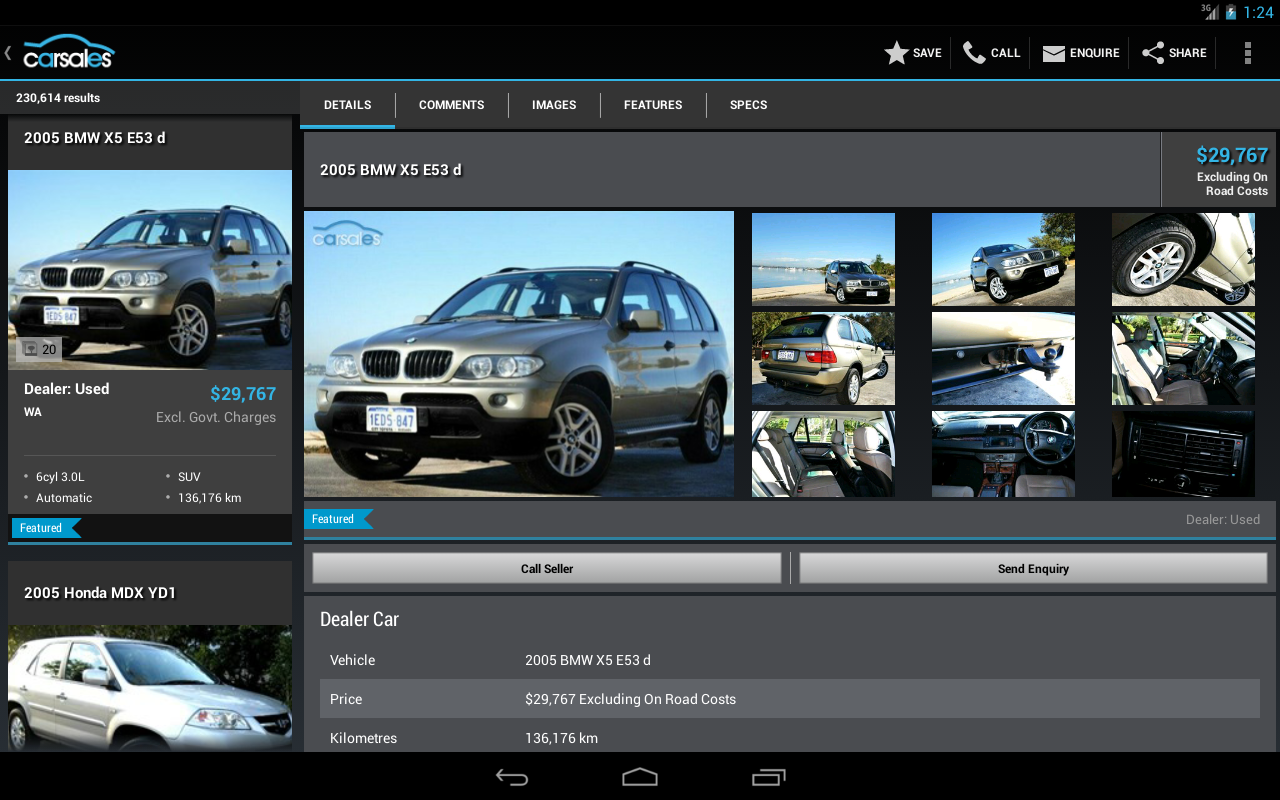
Task: Collapse results using the back chevron
Action: pyautogui.click(x=7, y=52)
